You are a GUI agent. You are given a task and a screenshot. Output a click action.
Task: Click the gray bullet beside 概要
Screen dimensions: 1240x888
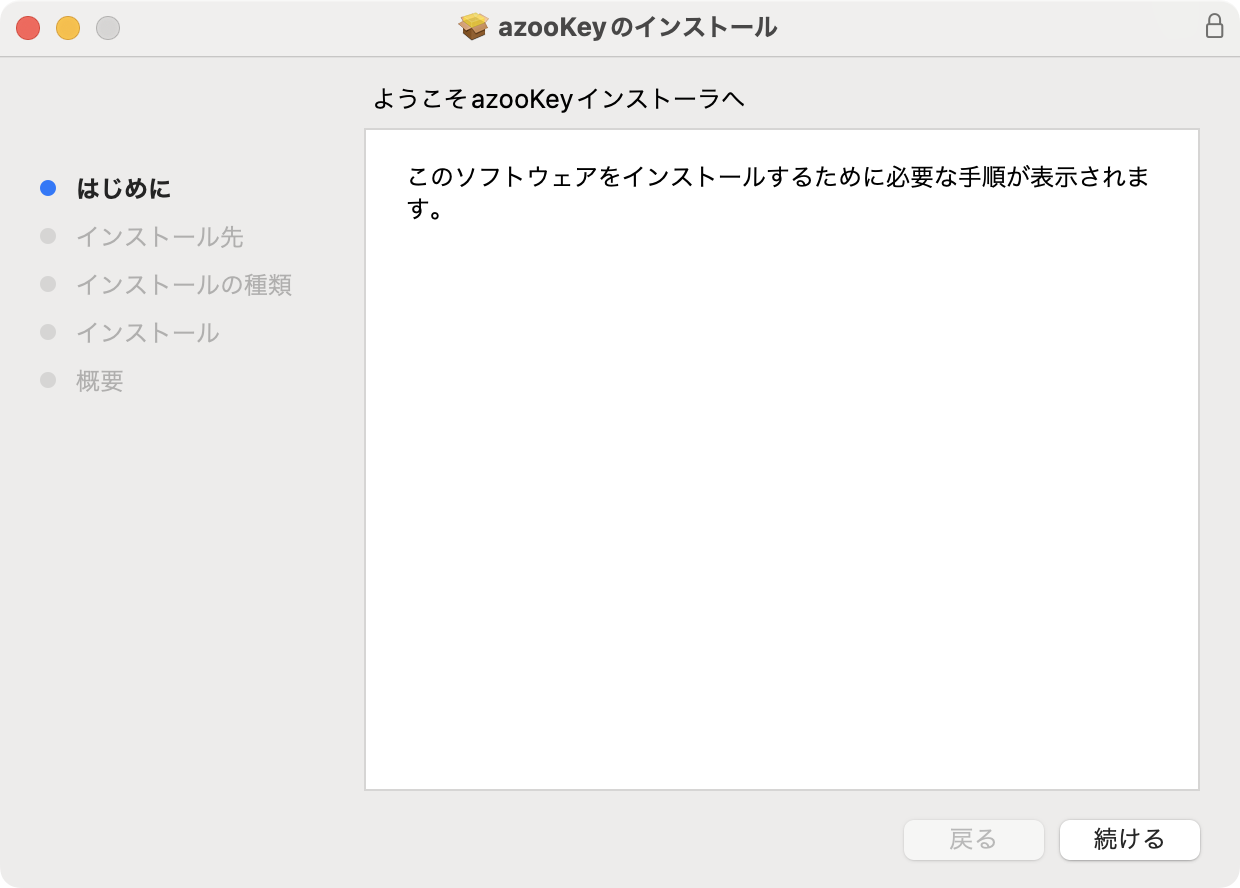(48, 380)
